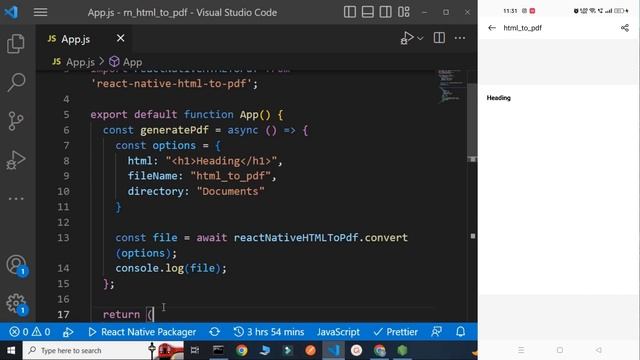
Task: Click the Prettier status bar item
Action: [x=396, y=332]
